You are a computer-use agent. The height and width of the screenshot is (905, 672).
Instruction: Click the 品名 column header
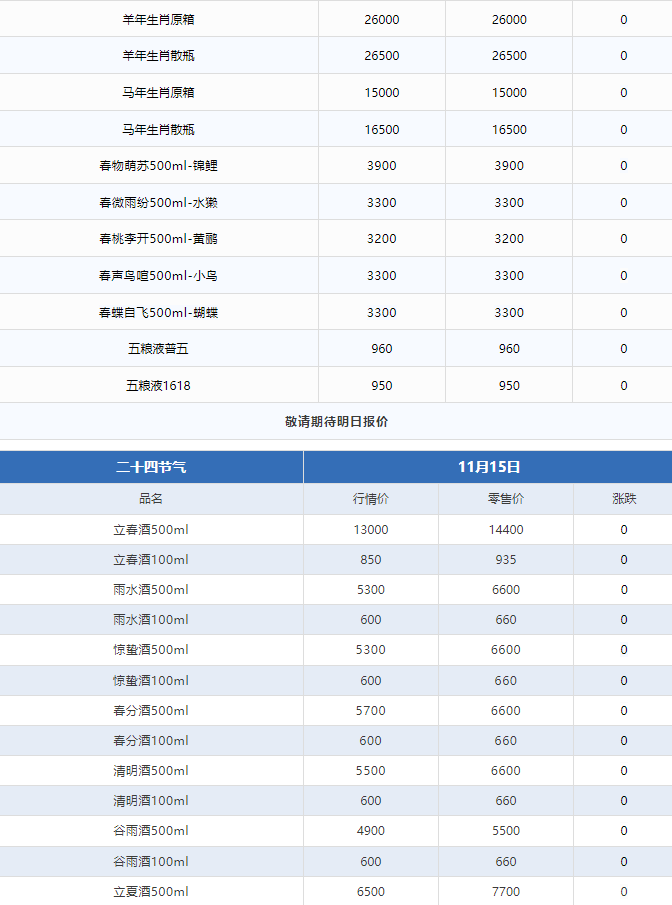point(151,498)
